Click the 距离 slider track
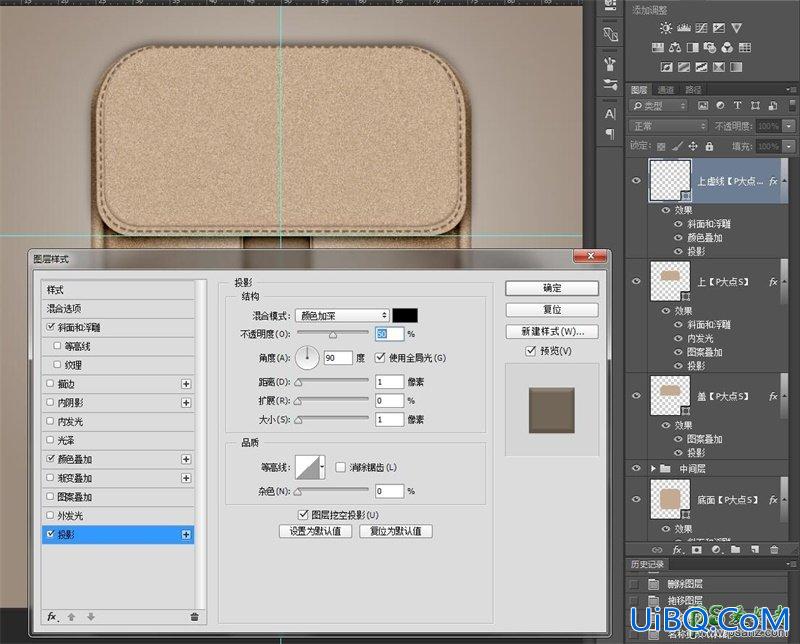This screenshot has height=644, width=800. tap(333, 381)
